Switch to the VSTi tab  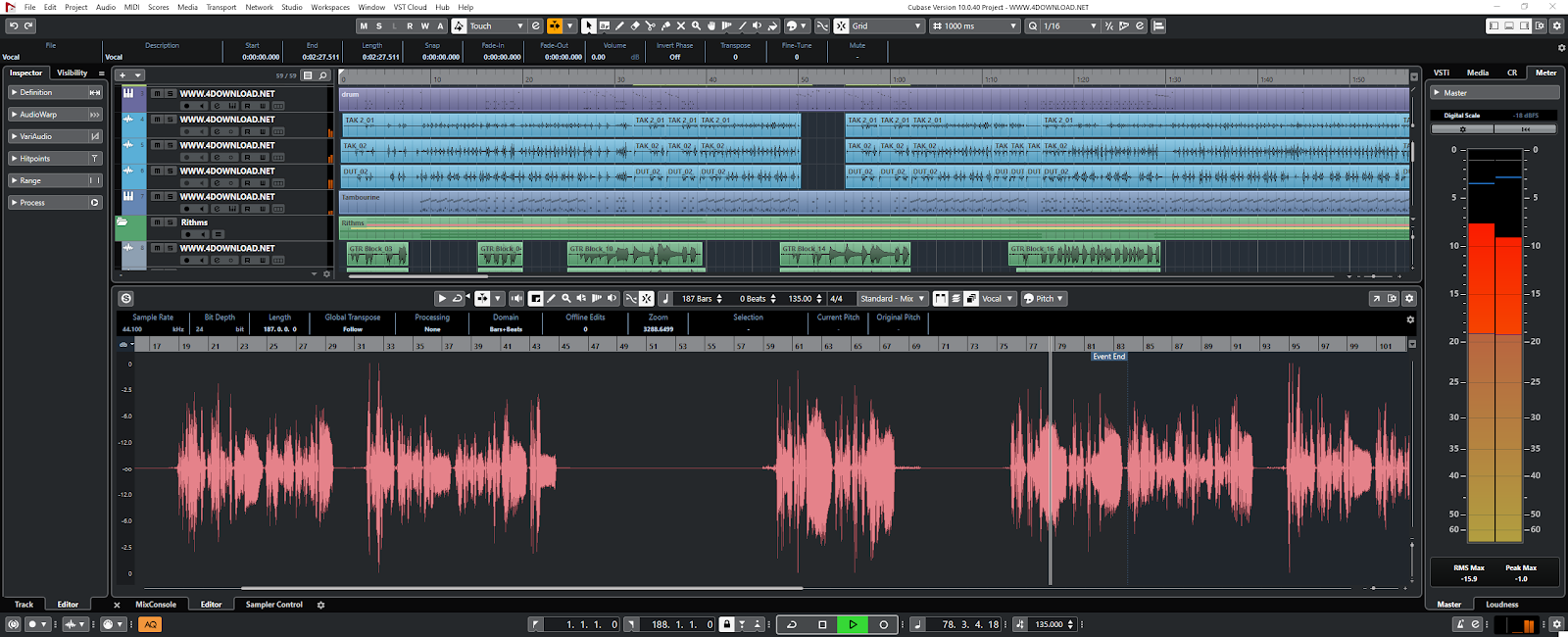point(1442,73)
